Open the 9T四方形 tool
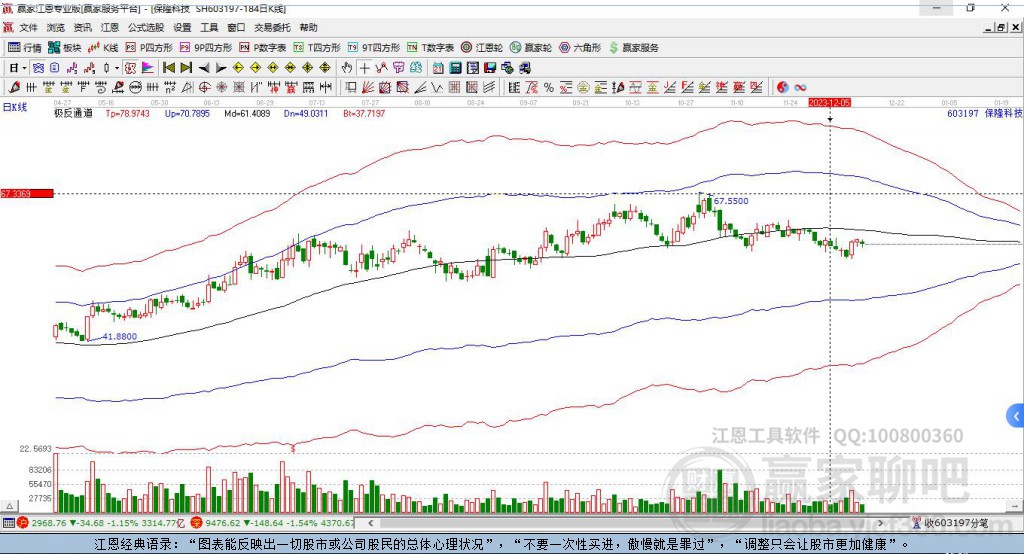 coord(374,48)
